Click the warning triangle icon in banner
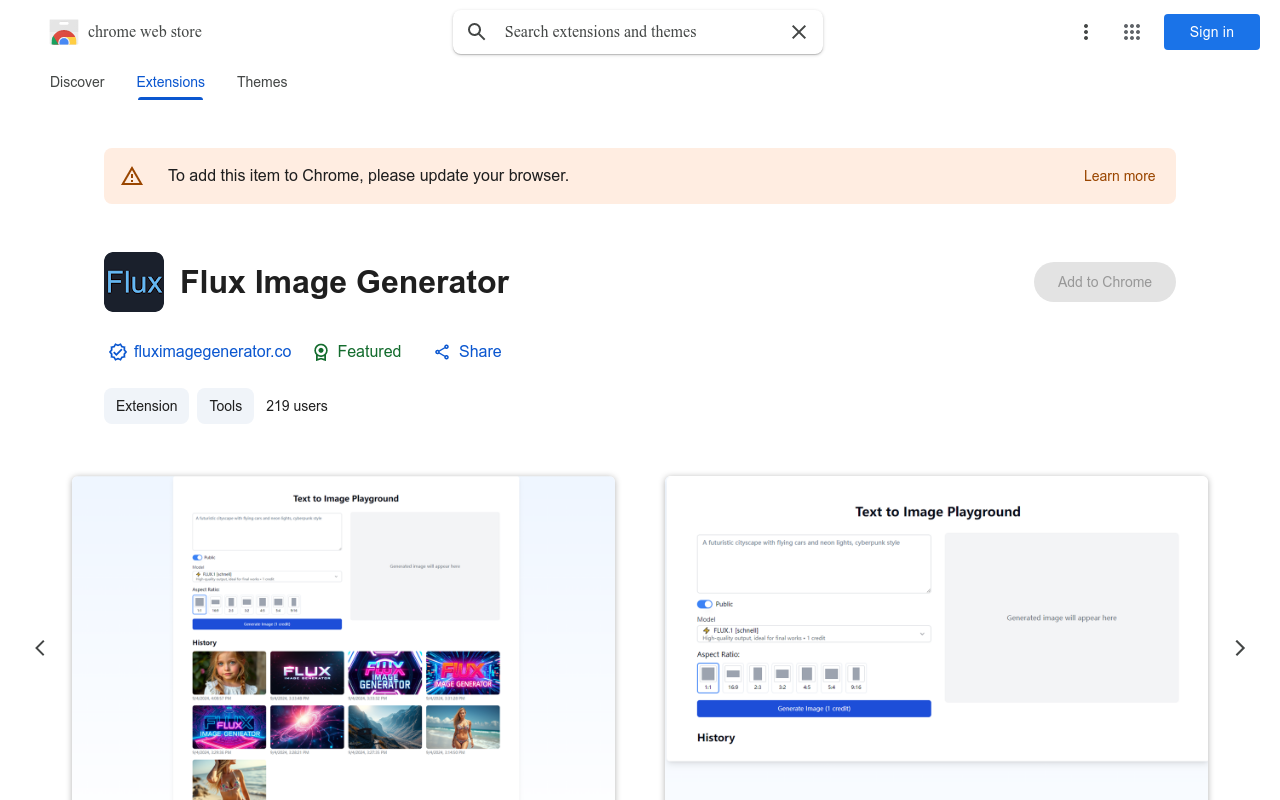This screenshot has width=1280, height=800. point(132,176)
